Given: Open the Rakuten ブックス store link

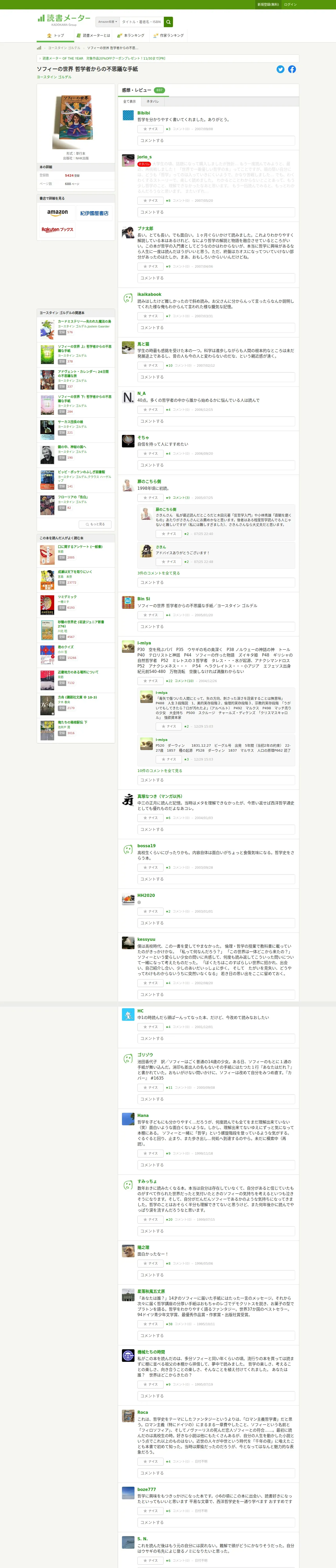Looking at the screenshot, I should click(57, 229).
